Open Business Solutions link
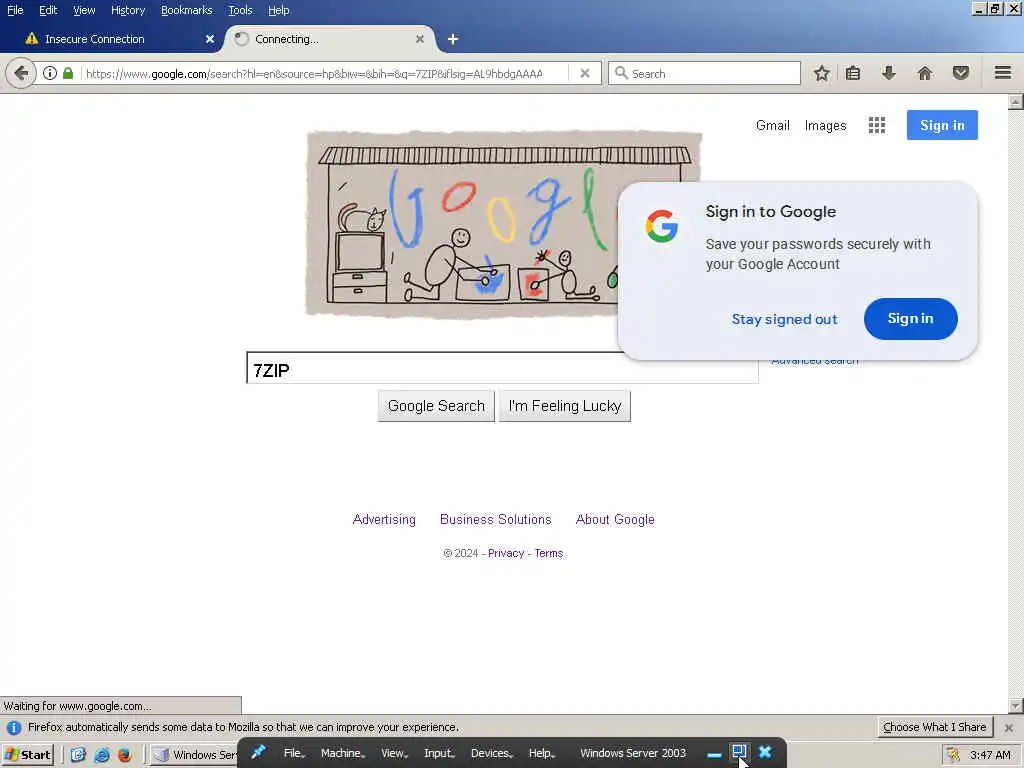Viewport: 1024px width, 768px height. click(496, 519)
